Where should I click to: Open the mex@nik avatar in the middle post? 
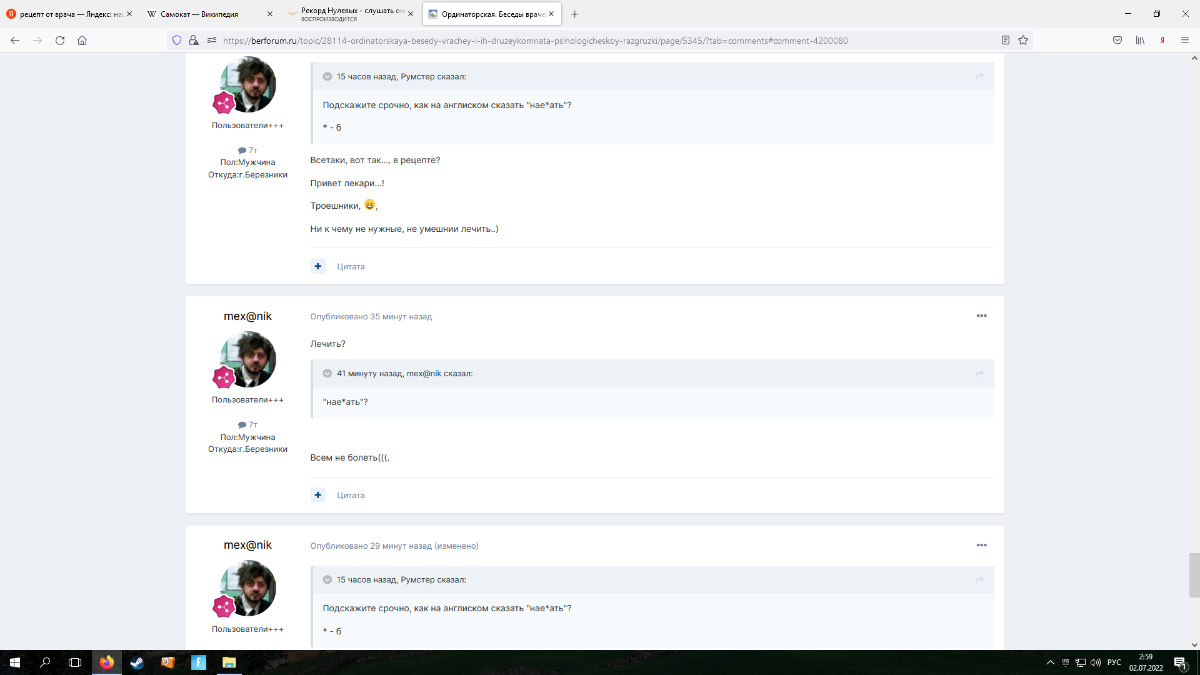(247, 360)
